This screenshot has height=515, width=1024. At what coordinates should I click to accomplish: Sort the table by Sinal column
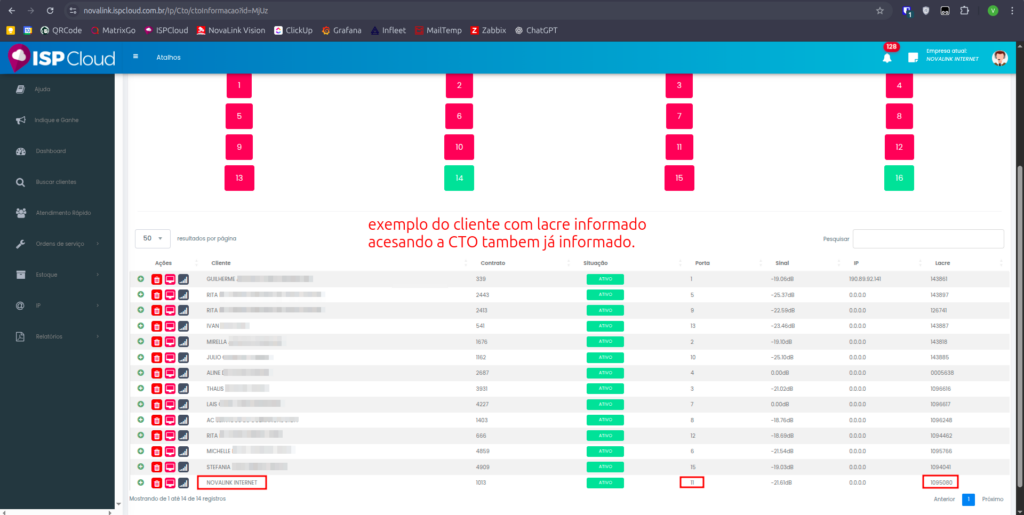tap(781, 263)
